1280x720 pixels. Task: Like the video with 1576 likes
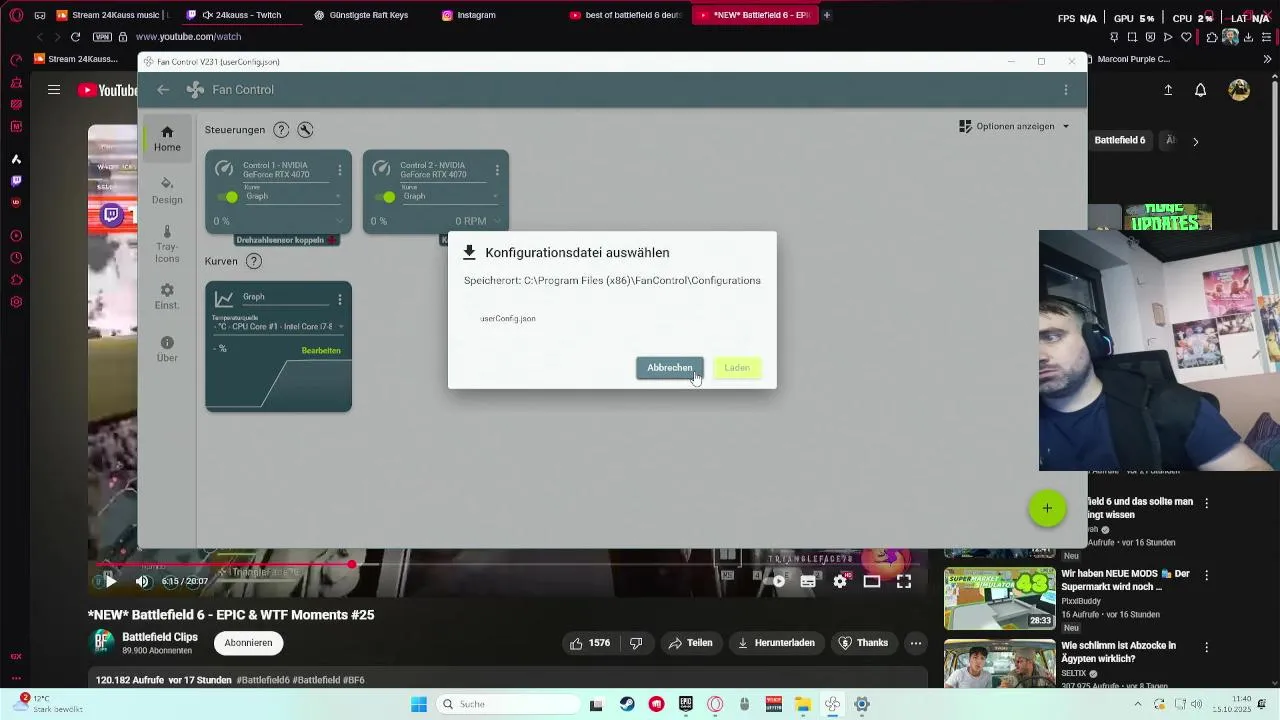tap(589, 643)
